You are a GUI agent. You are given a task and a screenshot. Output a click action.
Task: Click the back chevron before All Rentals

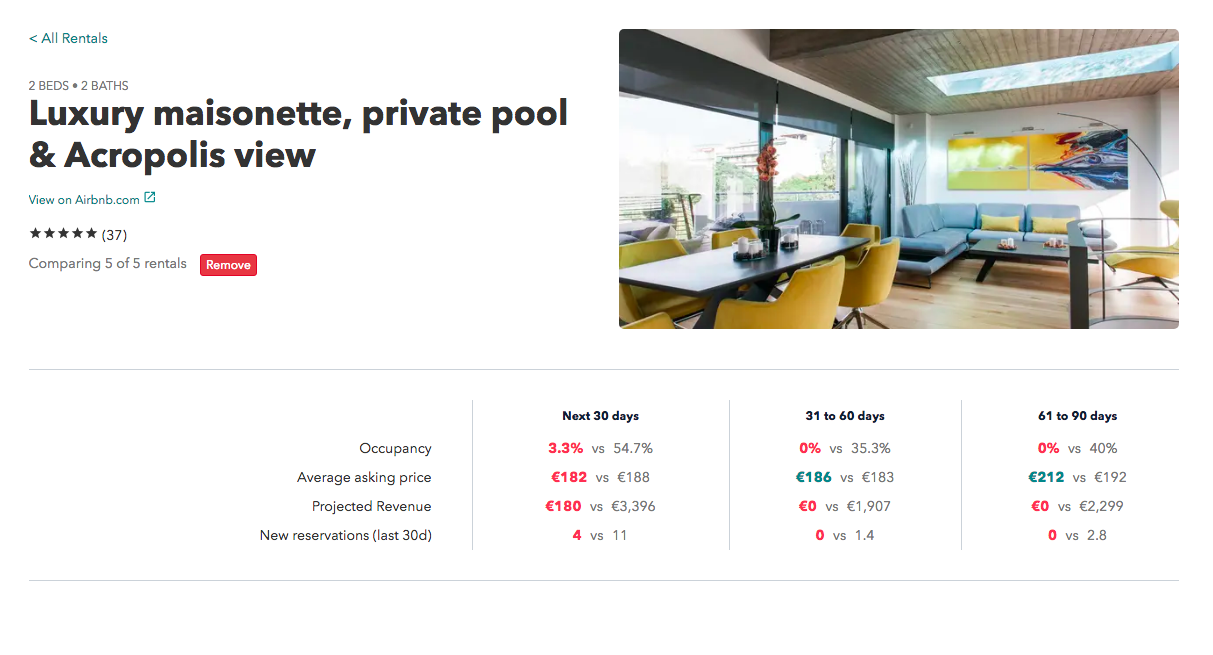coord(32,38)
